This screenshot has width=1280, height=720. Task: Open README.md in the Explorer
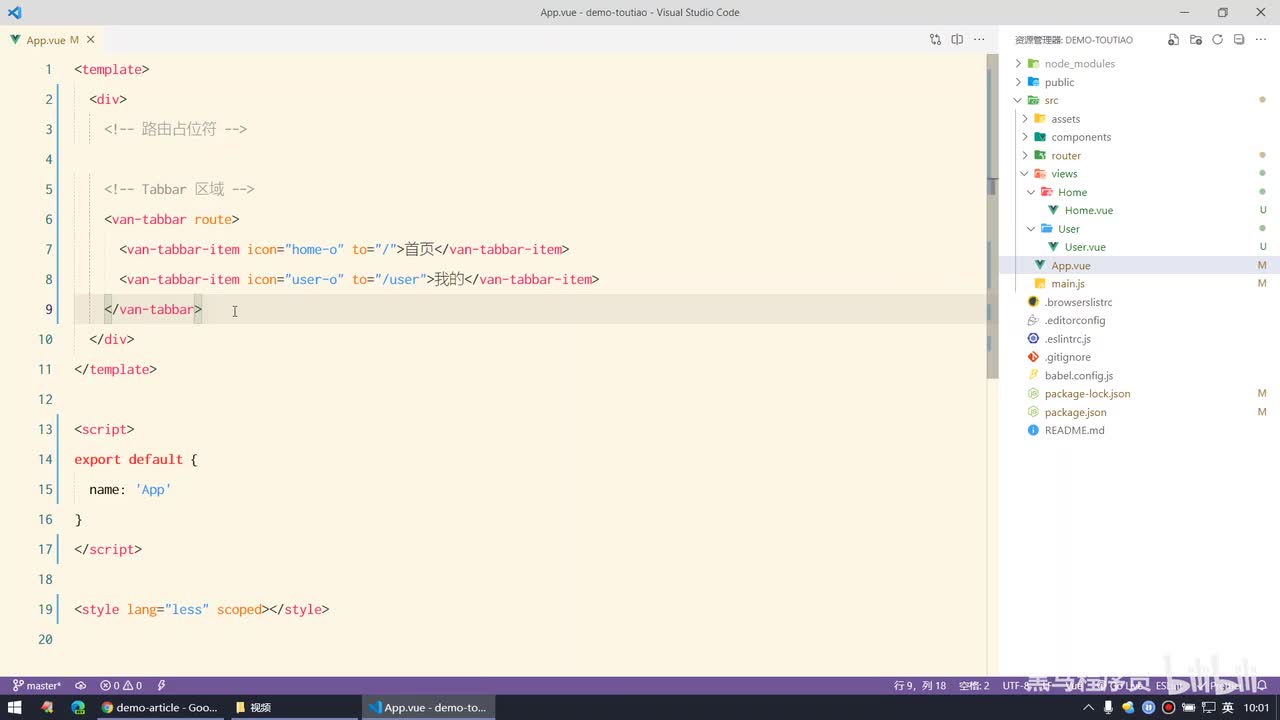(1074, 430)
